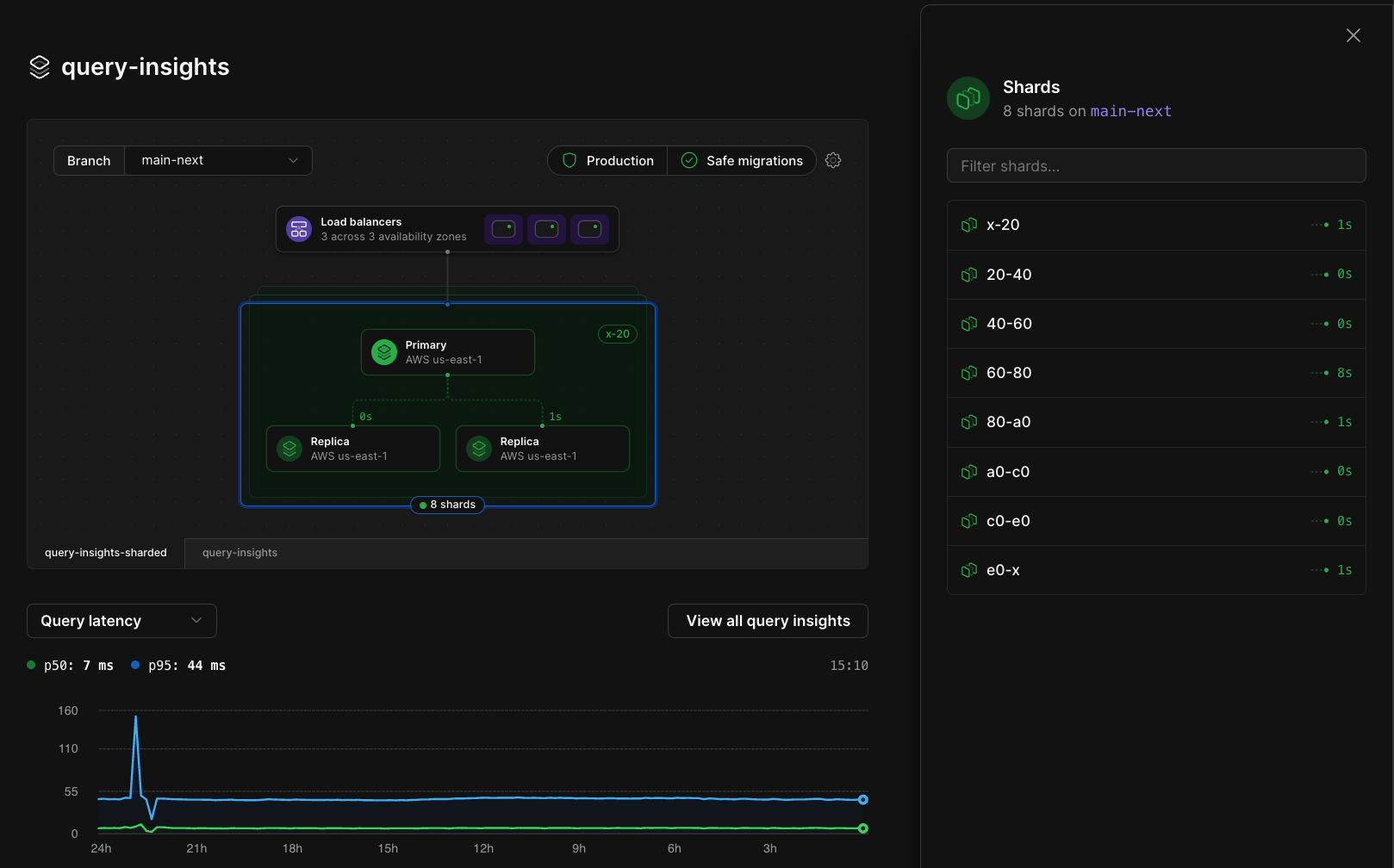The image size is (1394, 868).
Task: Select the second load balancer zone icon
Action: click(546, 229)
